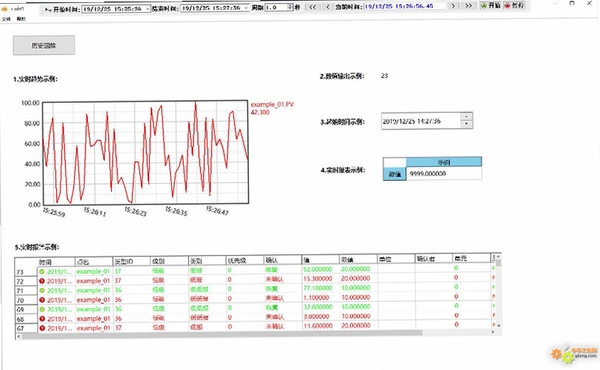Click the red alarm icon in row 68
Screen dimensions: 600x370
point(42,319)
